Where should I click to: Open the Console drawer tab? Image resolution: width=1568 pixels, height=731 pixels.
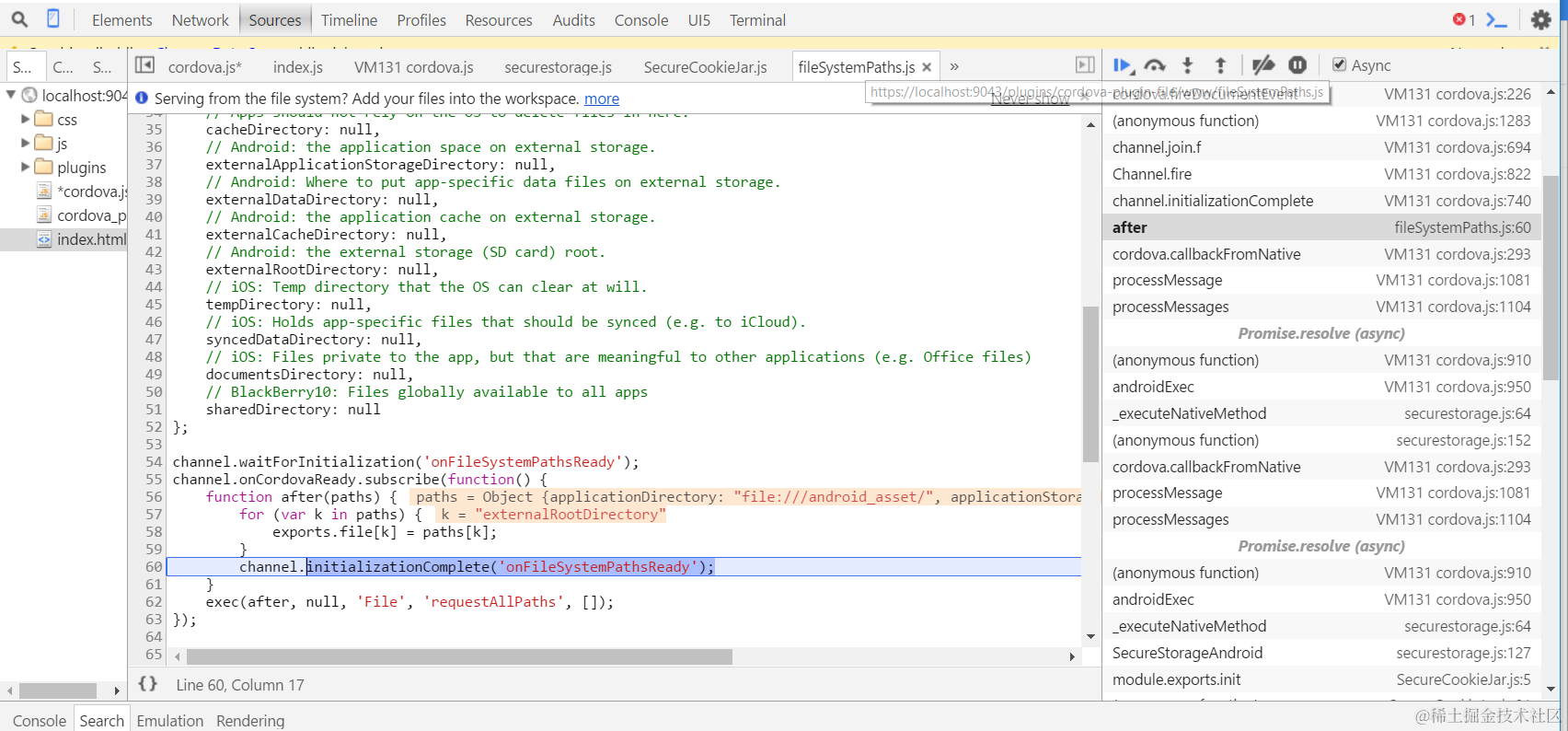40,720
